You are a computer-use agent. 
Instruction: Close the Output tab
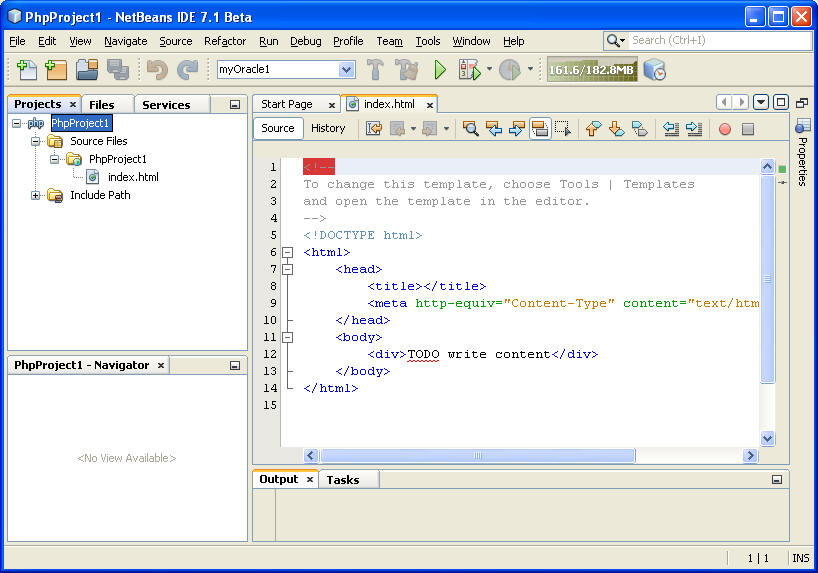[310, 479]
